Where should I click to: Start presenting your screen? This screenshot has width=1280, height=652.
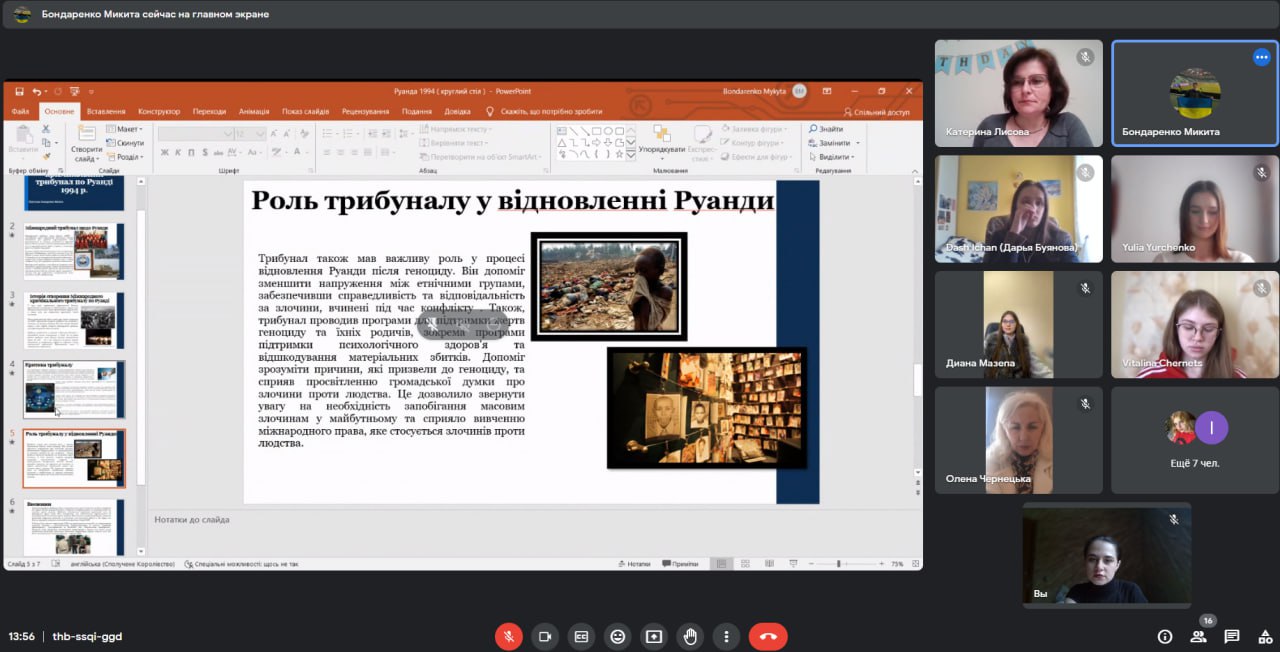pyautogui.click(x=654, y=636)
